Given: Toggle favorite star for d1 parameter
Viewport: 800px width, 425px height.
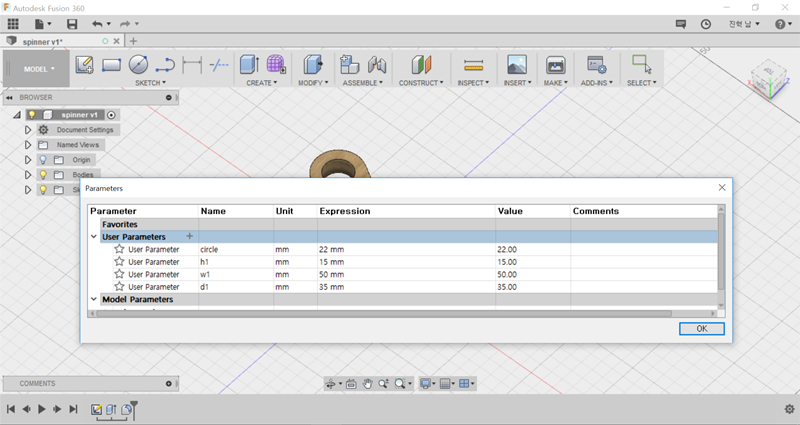Looking at the screenshot, I should pyautogui.click(x=119, y=287).
